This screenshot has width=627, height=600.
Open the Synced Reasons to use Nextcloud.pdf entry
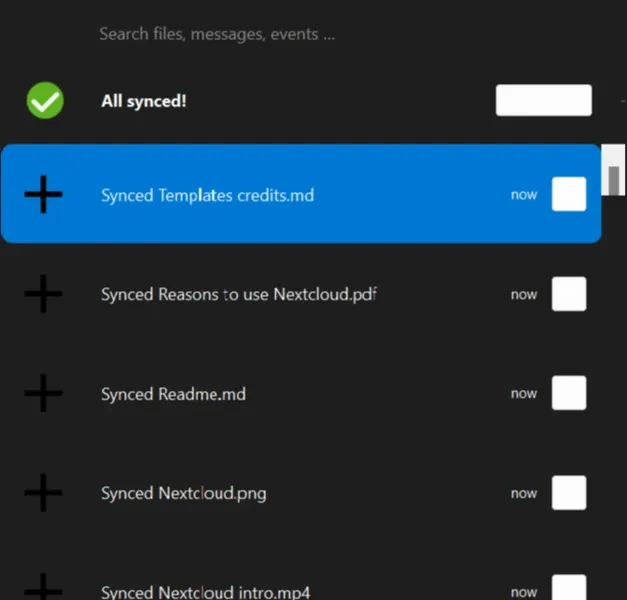coord(301,294)
